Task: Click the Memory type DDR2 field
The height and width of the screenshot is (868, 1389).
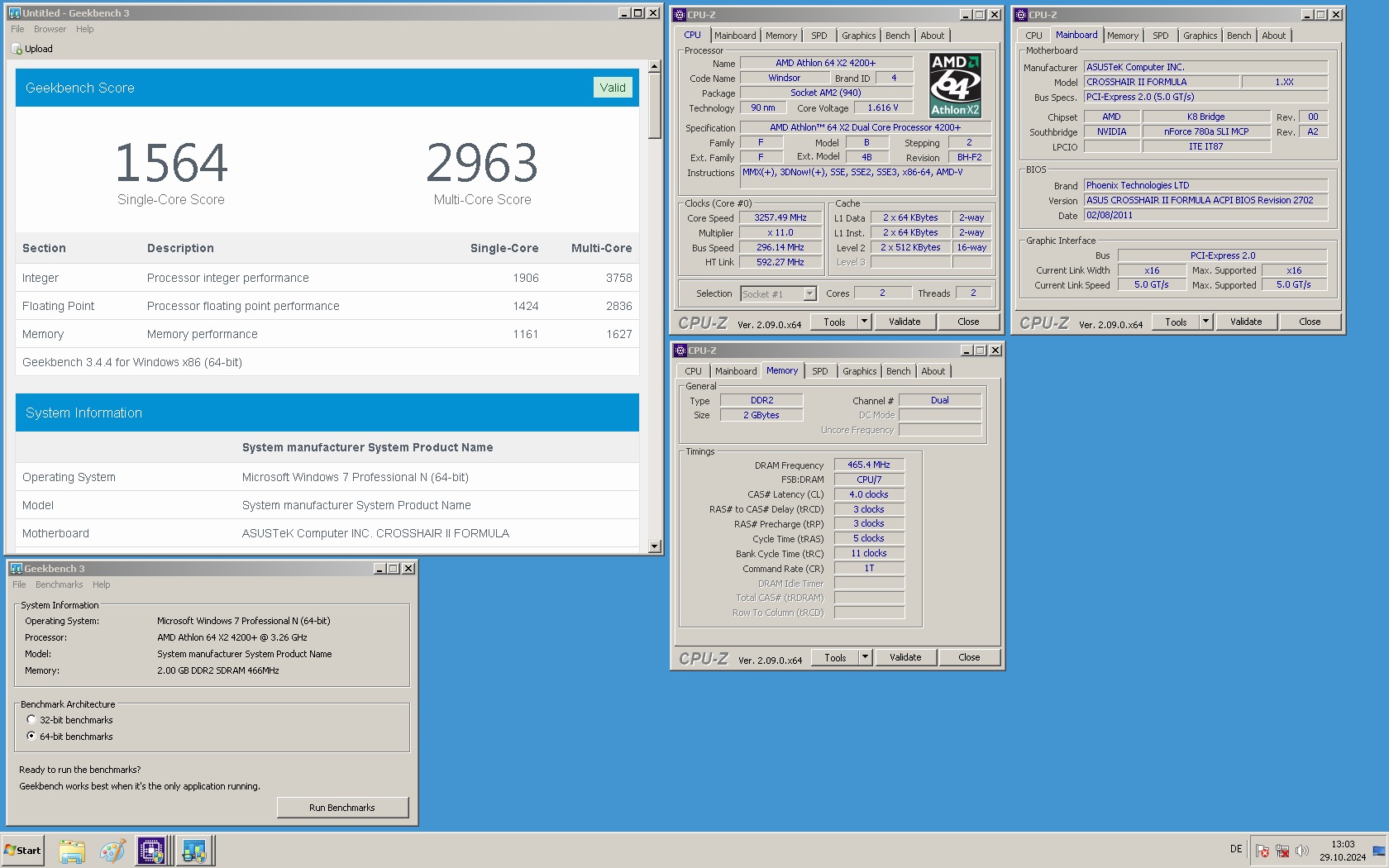Action: coord(761,400)
